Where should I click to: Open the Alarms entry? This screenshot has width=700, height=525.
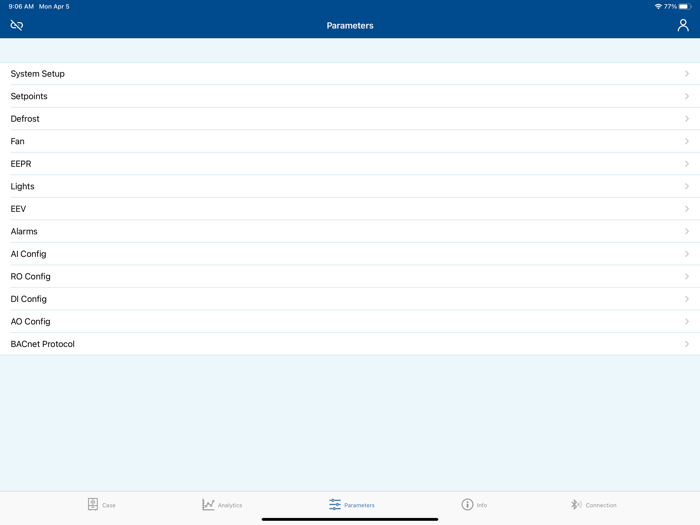(x=350, y=231)
